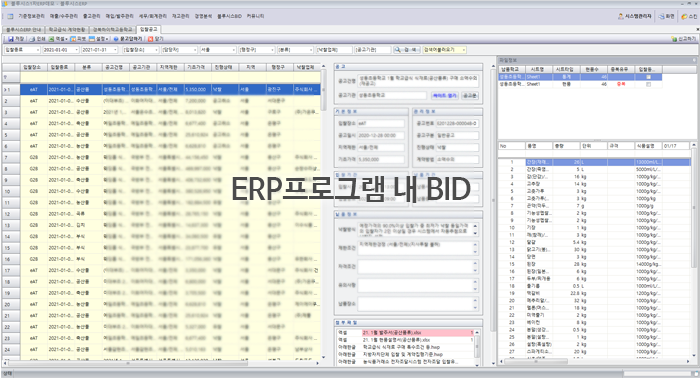Click the magnifier 검색 search button
The width and height of the screenshot is (700, 378).
[406, 50]
